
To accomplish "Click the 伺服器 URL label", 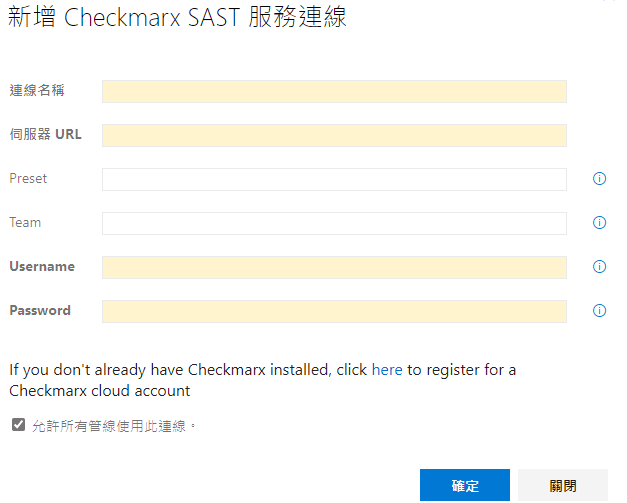I will (x=45, y=135).
